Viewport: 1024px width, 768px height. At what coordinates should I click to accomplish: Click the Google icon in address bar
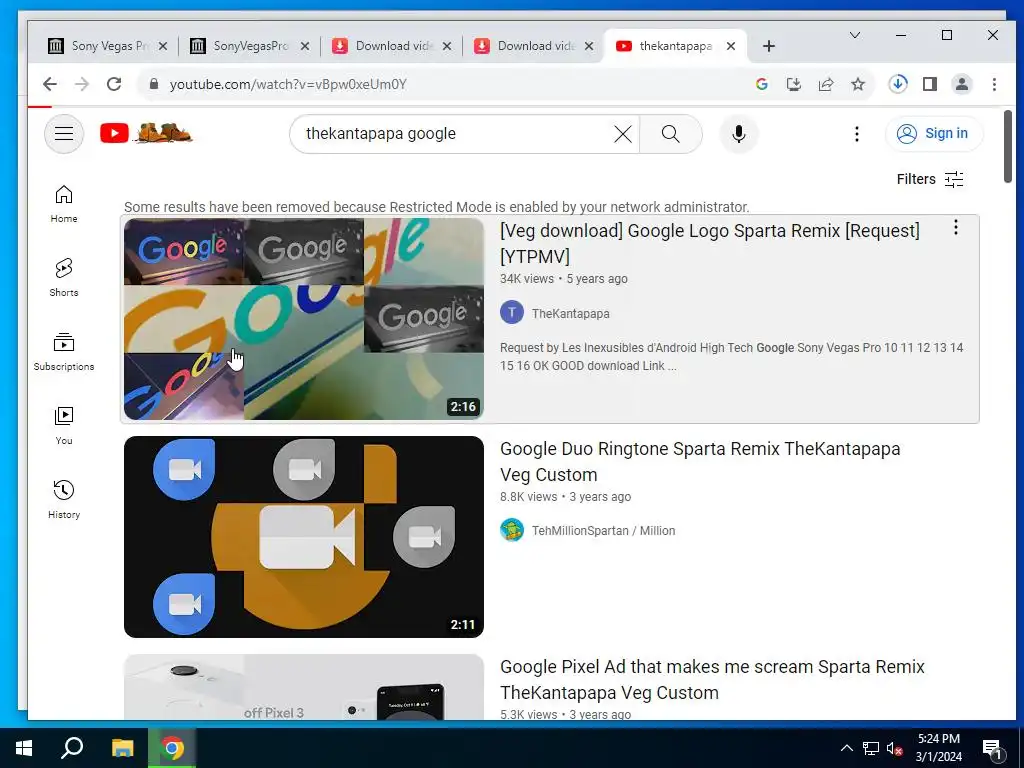coord(761,84)
